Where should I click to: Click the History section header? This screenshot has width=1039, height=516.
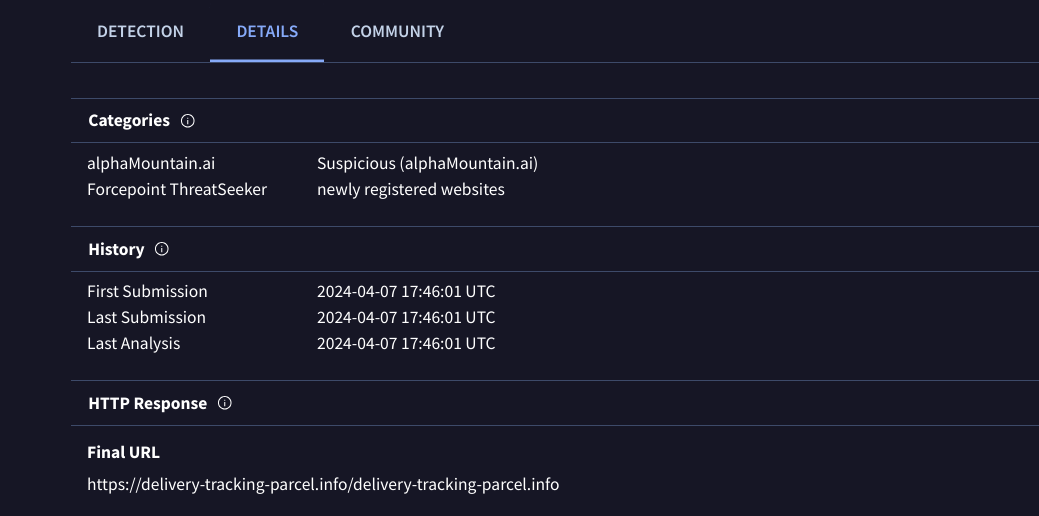[116, 249]
